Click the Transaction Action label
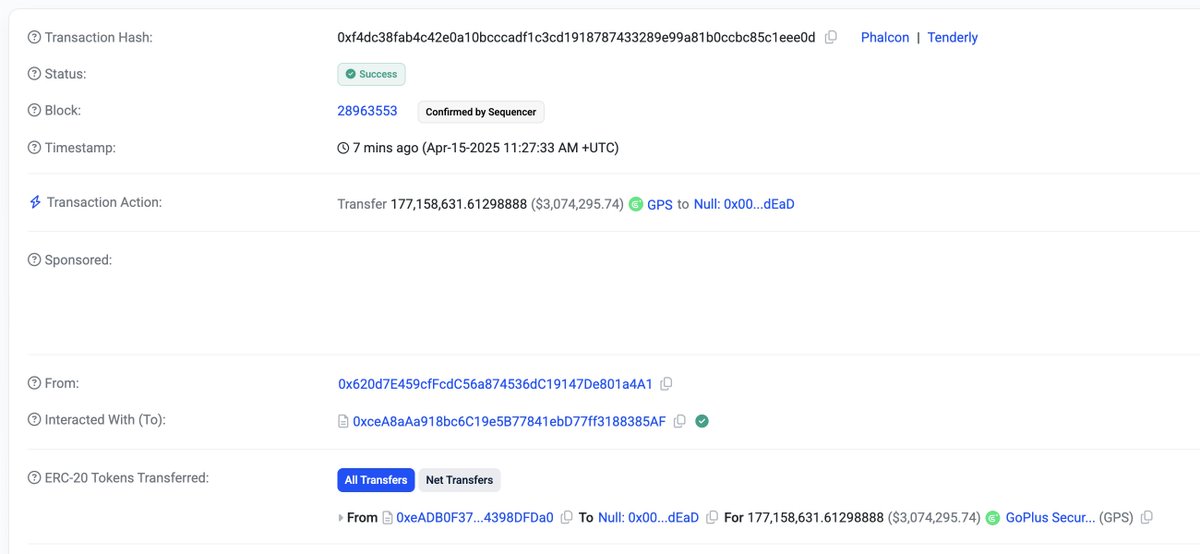This screenshot has width=1200, height=554. click(104, 202)
